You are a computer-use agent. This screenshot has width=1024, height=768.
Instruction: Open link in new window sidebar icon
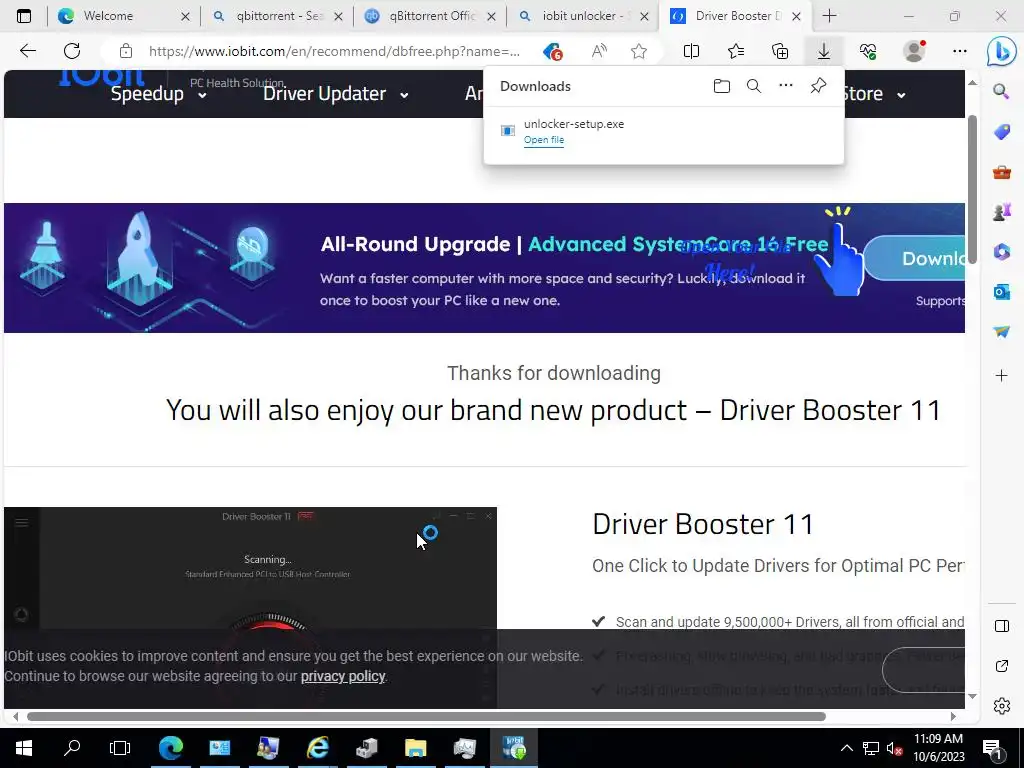[x=1001, y=666]
